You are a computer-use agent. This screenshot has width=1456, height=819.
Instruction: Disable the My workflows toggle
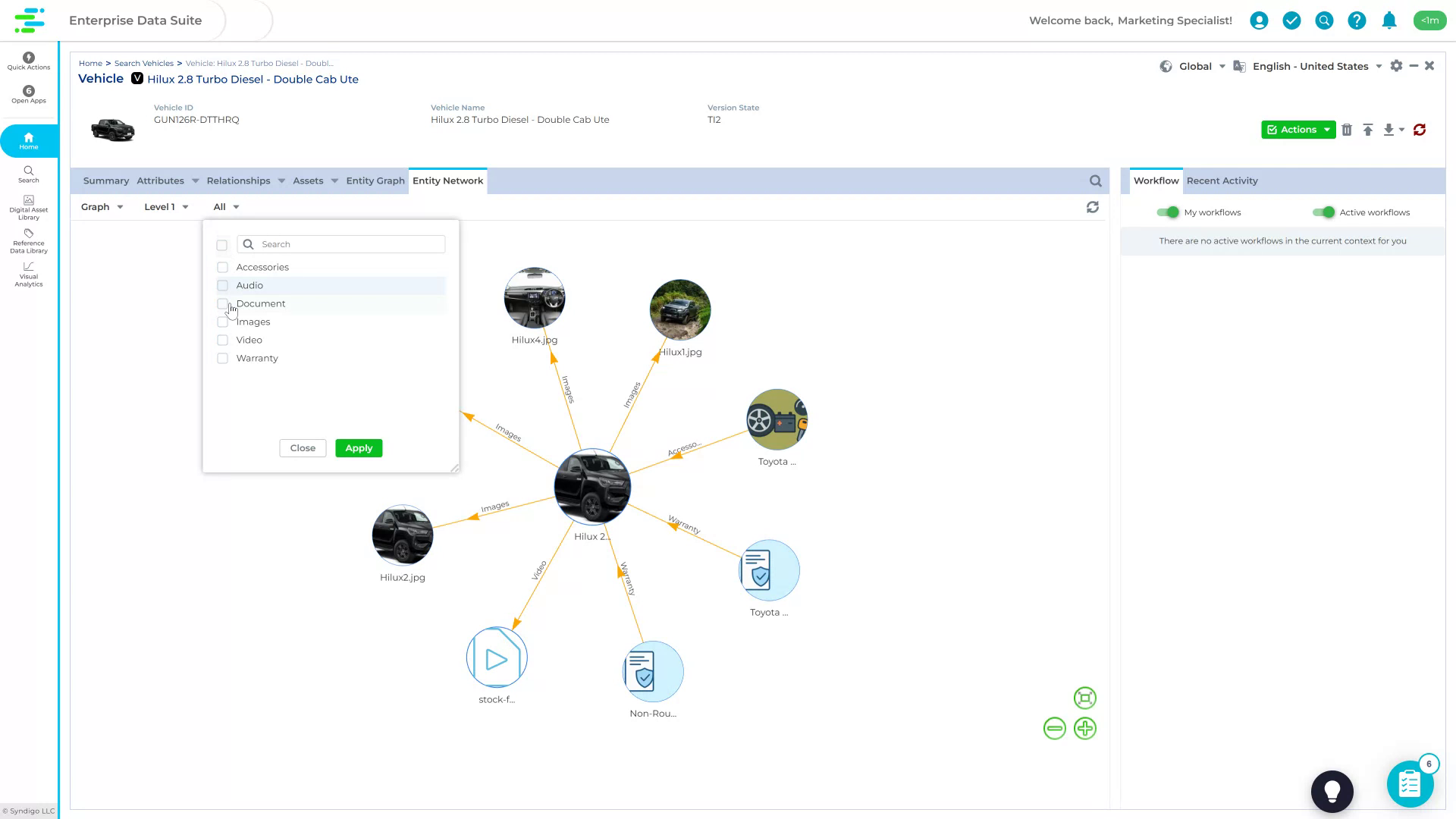point(1168,212)
